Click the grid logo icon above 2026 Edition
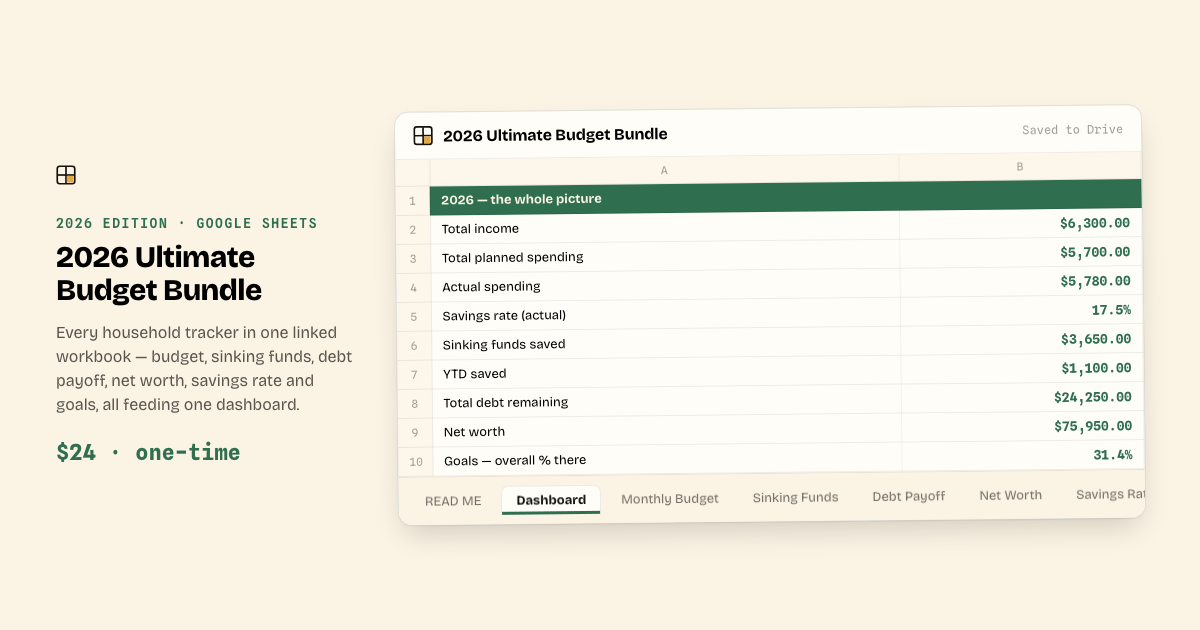Viewport: 1200px width, 630px height. (x=66, y=175)
